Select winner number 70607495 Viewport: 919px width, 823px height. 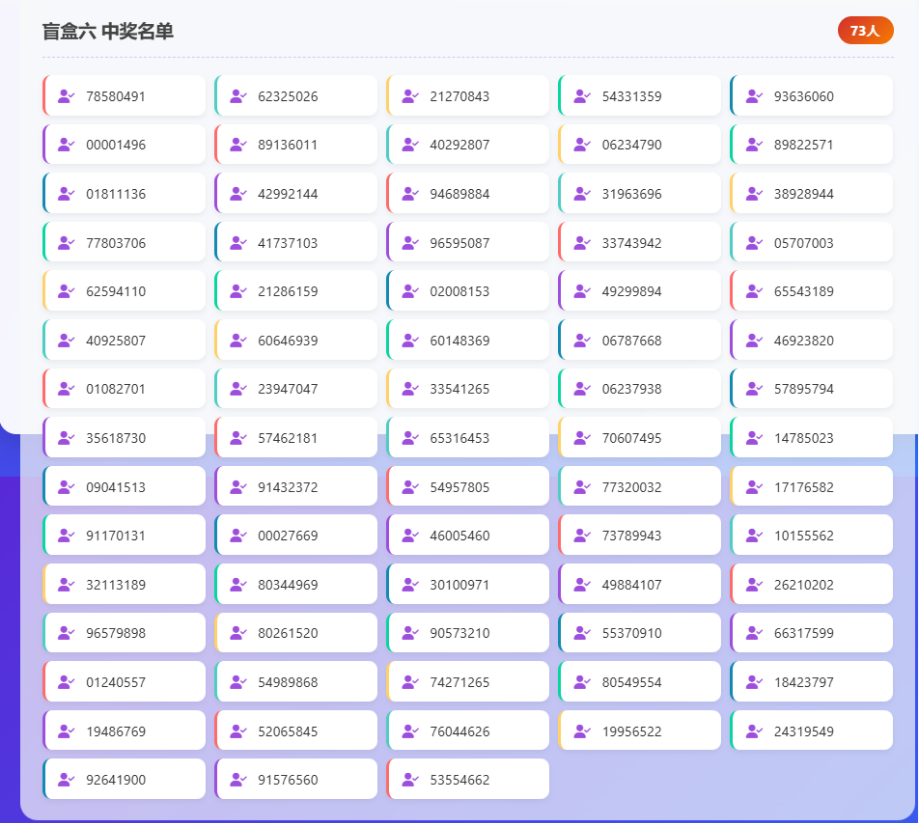tap(640, 438)
